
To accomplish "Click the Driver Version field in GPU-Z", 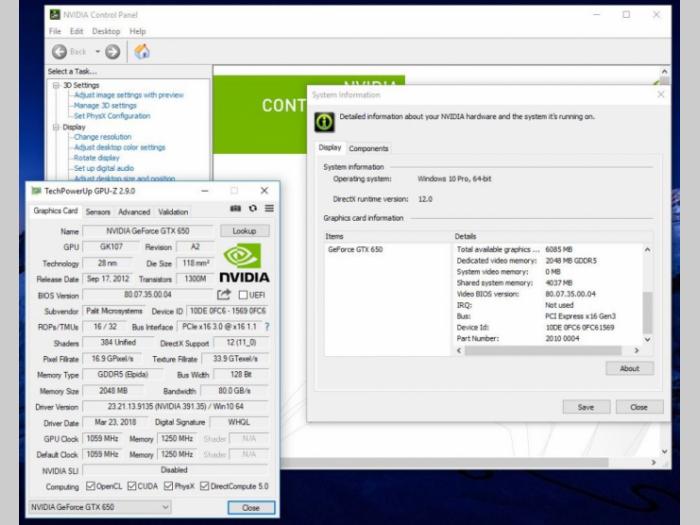I will tap(175, 407).
